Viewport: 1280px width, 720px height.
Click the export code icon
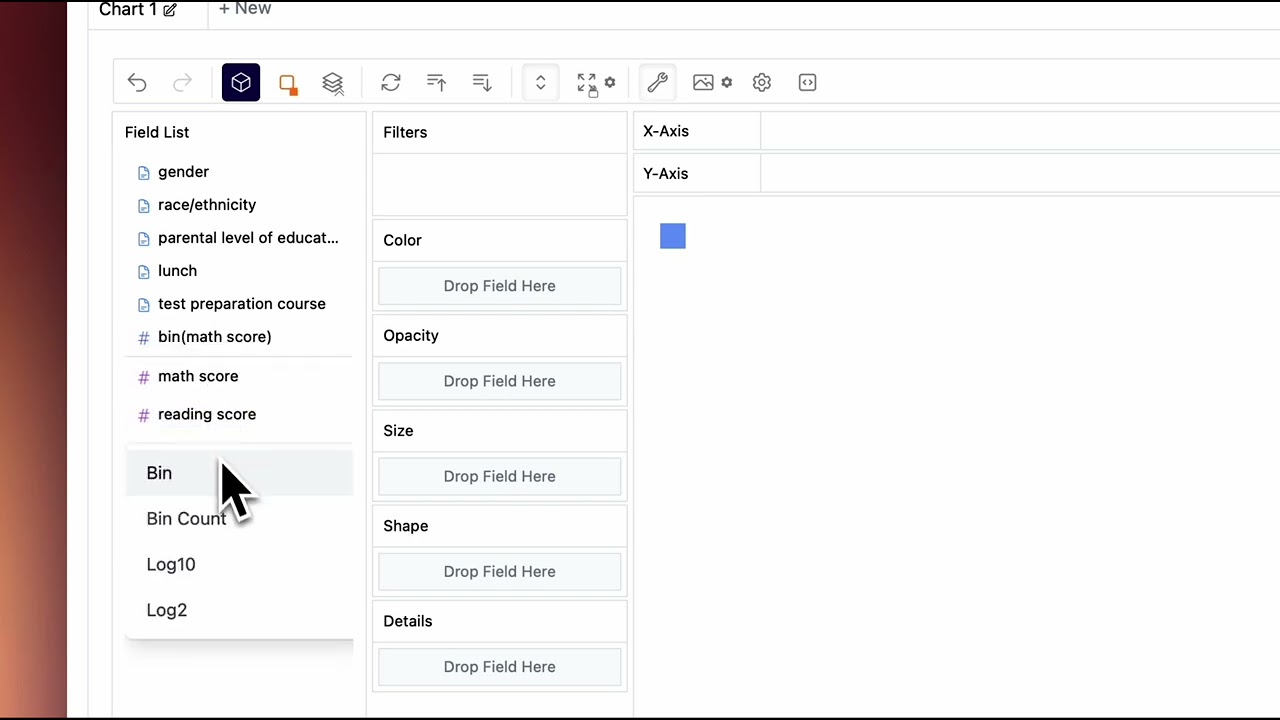click(807, 83)
